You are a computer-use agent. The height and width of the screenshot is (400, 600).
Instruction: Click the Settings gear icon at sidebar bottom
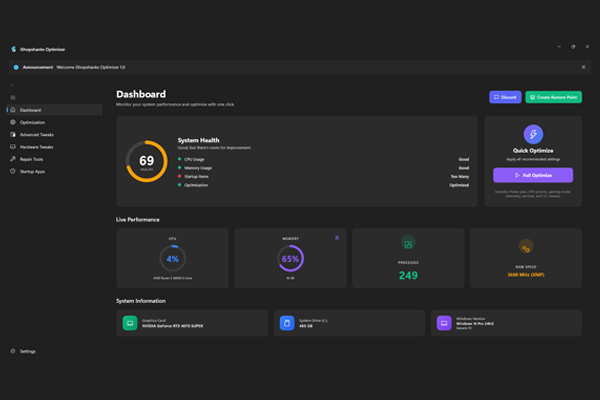(13, 351)
